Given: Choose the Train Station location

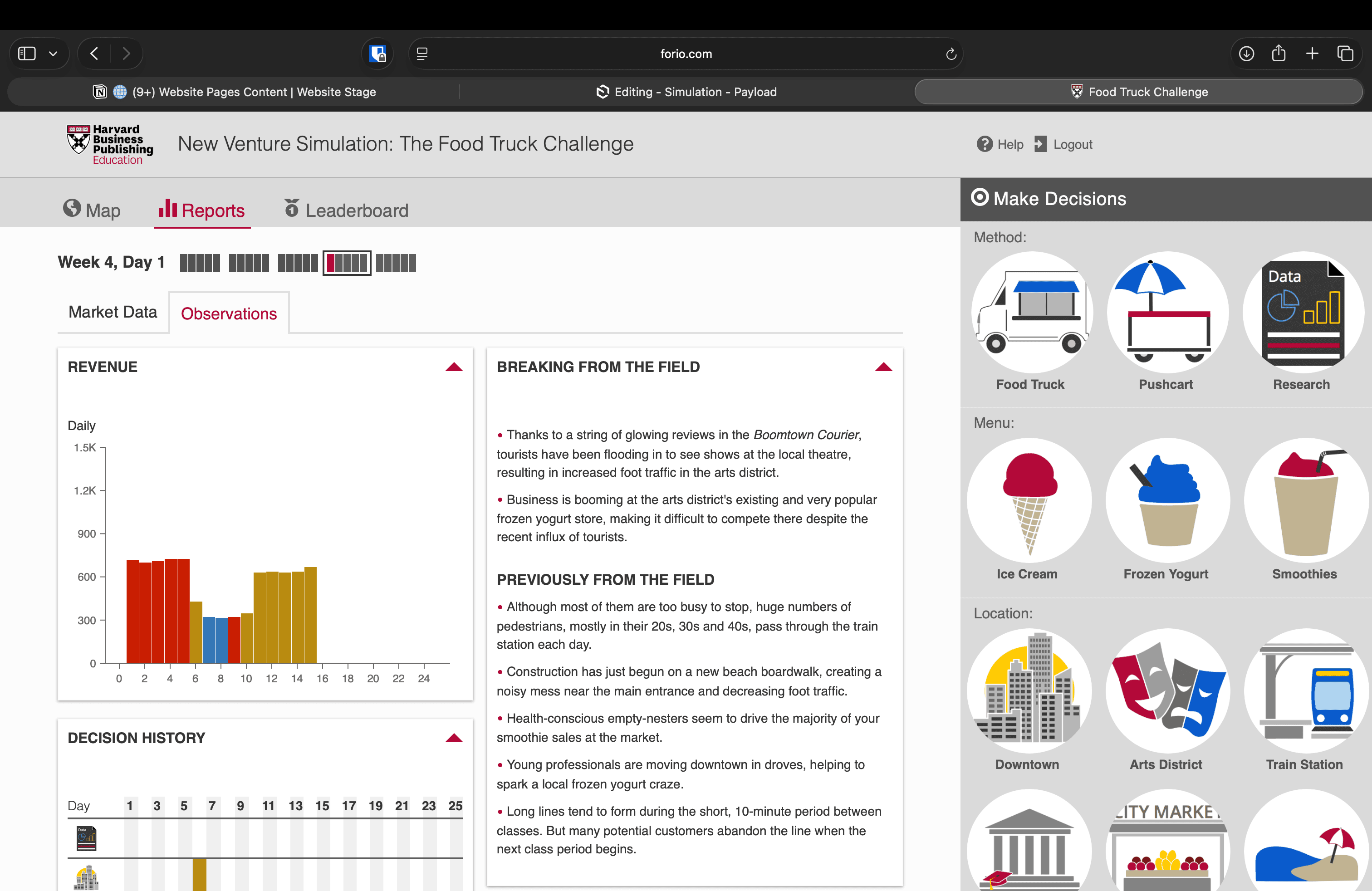Looking at the screenshot, I should (1305, 690).
